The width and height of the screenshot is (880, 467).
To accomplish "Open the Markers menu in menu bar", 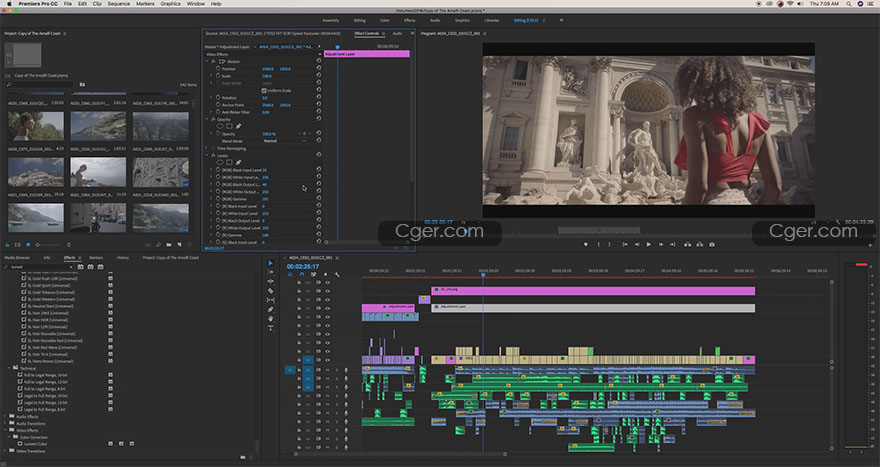I will pos(145,3).
